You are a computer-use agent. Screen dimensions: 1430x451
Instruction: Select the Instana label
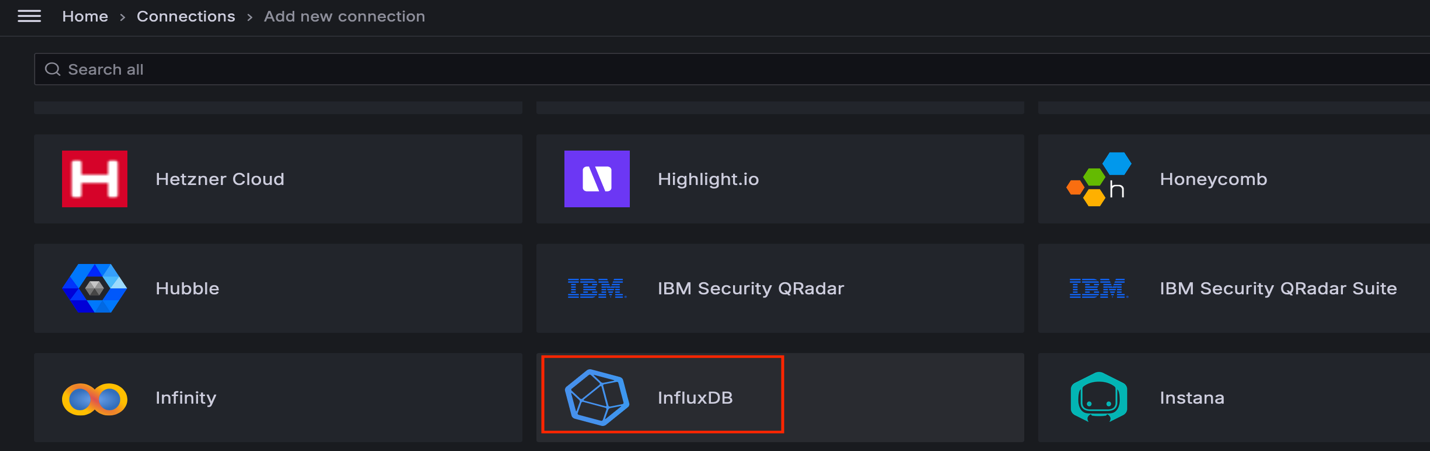click(1192, 397)
